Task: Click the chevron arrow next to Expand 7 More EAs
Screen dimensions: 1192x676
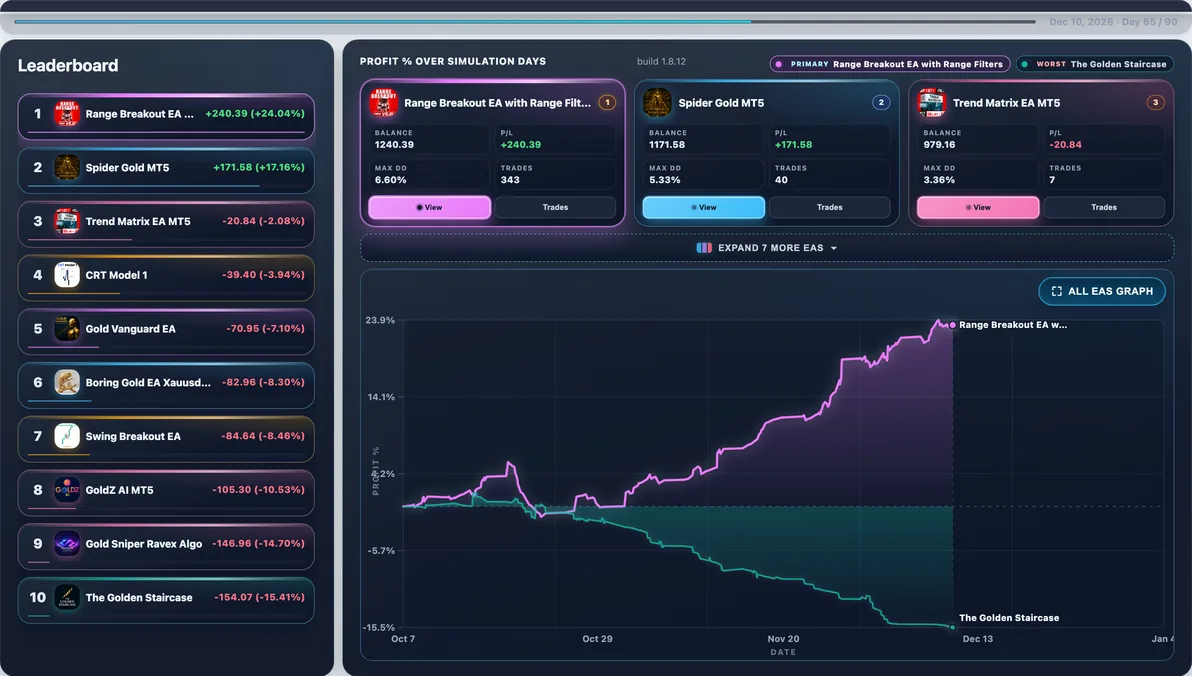Action: (833, 249)
